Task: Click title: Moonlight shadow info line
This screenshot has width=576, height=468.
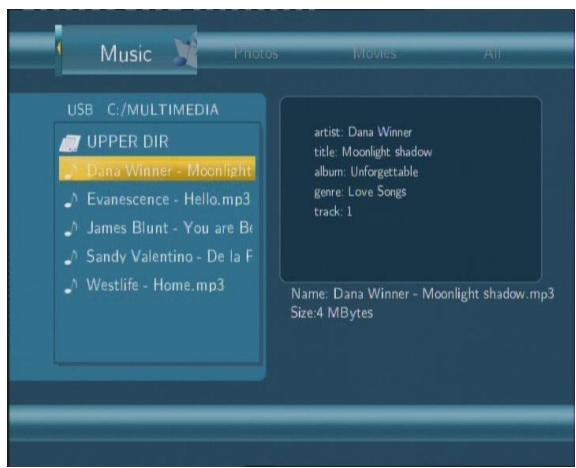Action: point(373,152)
